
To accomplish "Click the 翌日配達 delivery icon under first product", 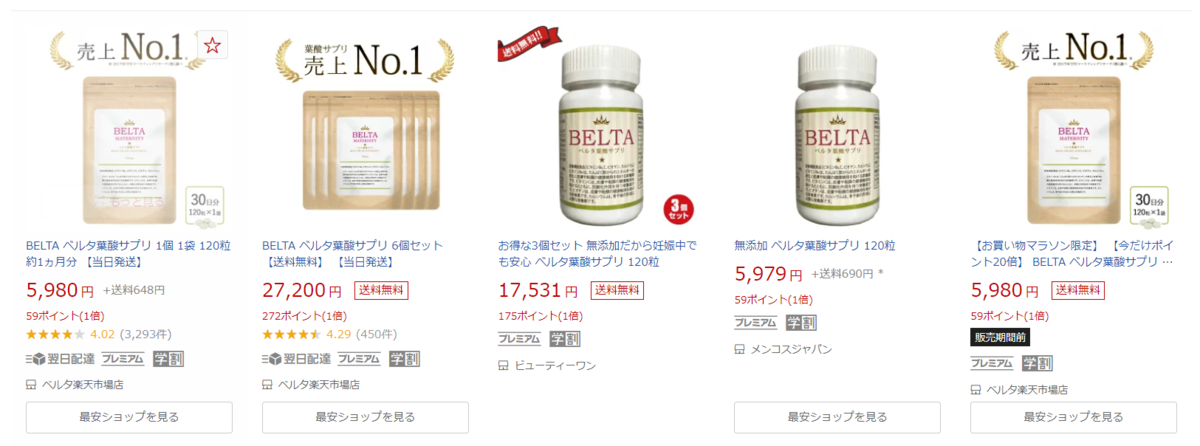I will click(58, 359).
